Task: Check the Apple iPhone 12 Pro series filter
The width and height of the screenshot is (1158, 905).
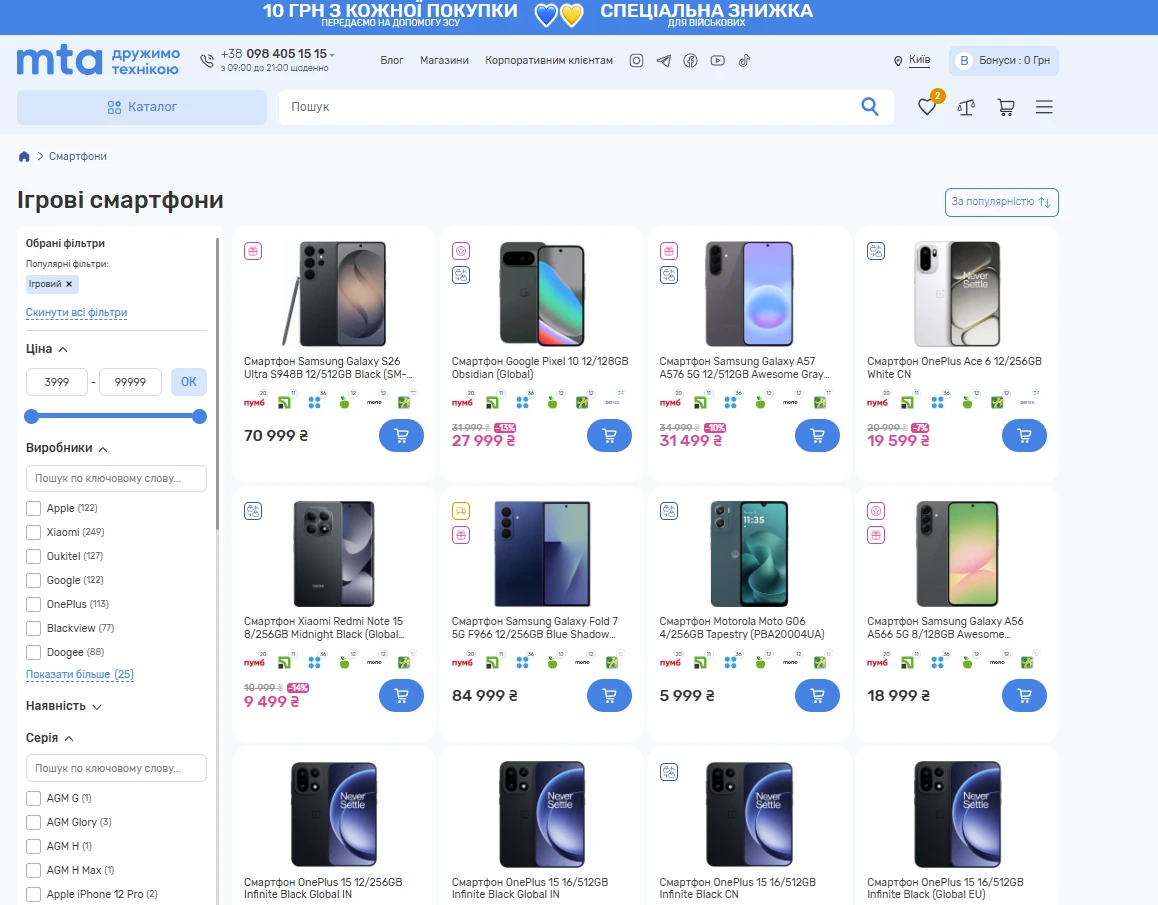Action: point(33,895)
